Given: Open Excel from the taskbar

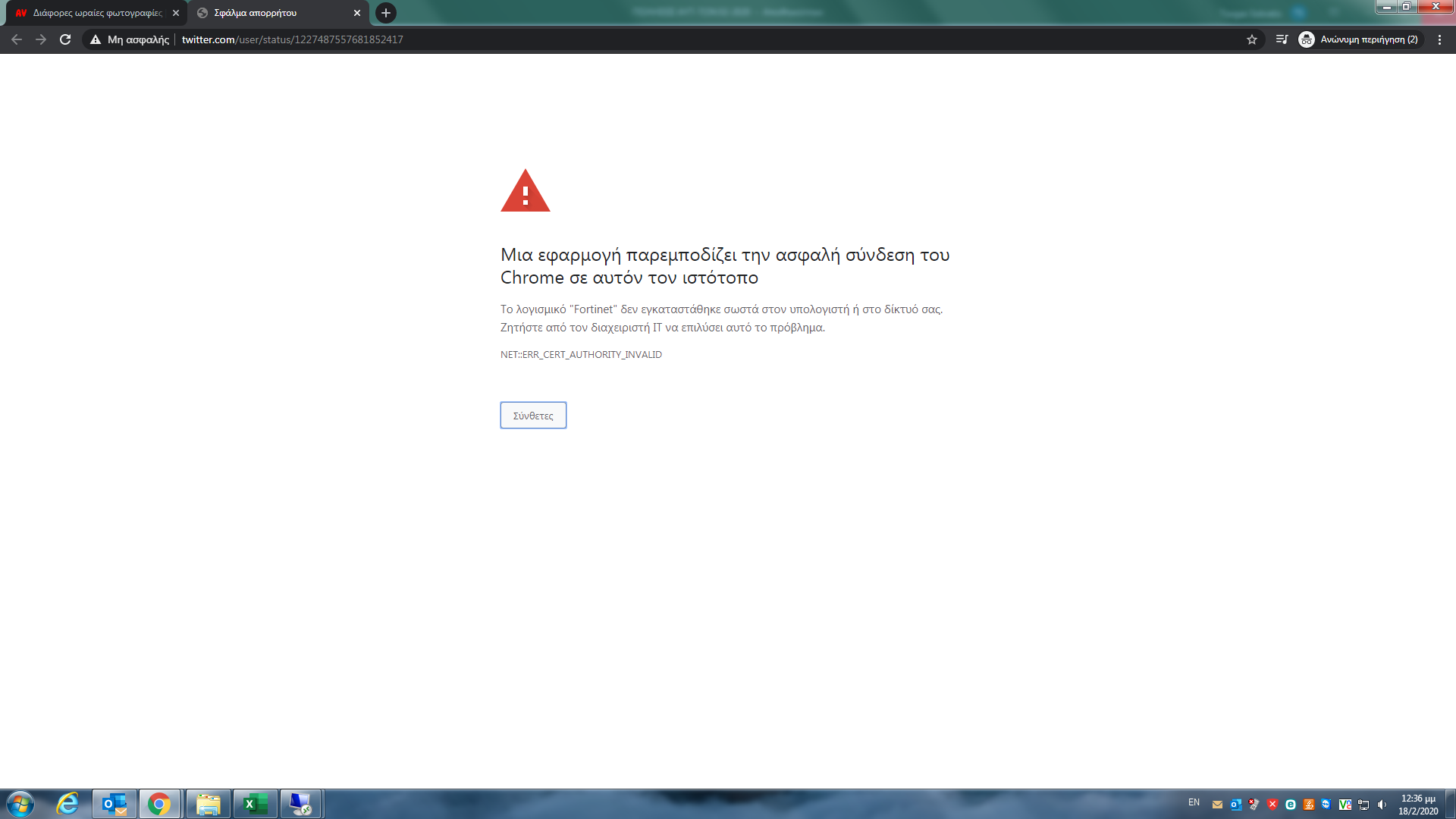Looking at the screenshot, I should tap(255, 804).
